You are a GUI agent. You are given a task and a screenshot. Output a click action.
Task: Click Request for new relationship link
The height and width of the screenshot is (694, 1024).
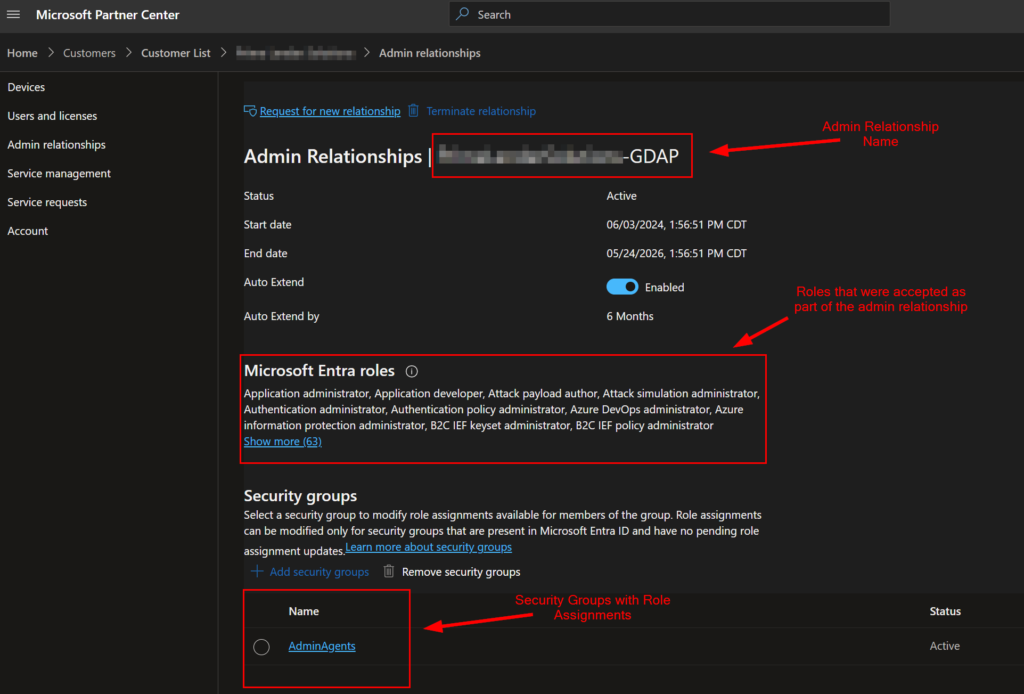coord(330,111)
